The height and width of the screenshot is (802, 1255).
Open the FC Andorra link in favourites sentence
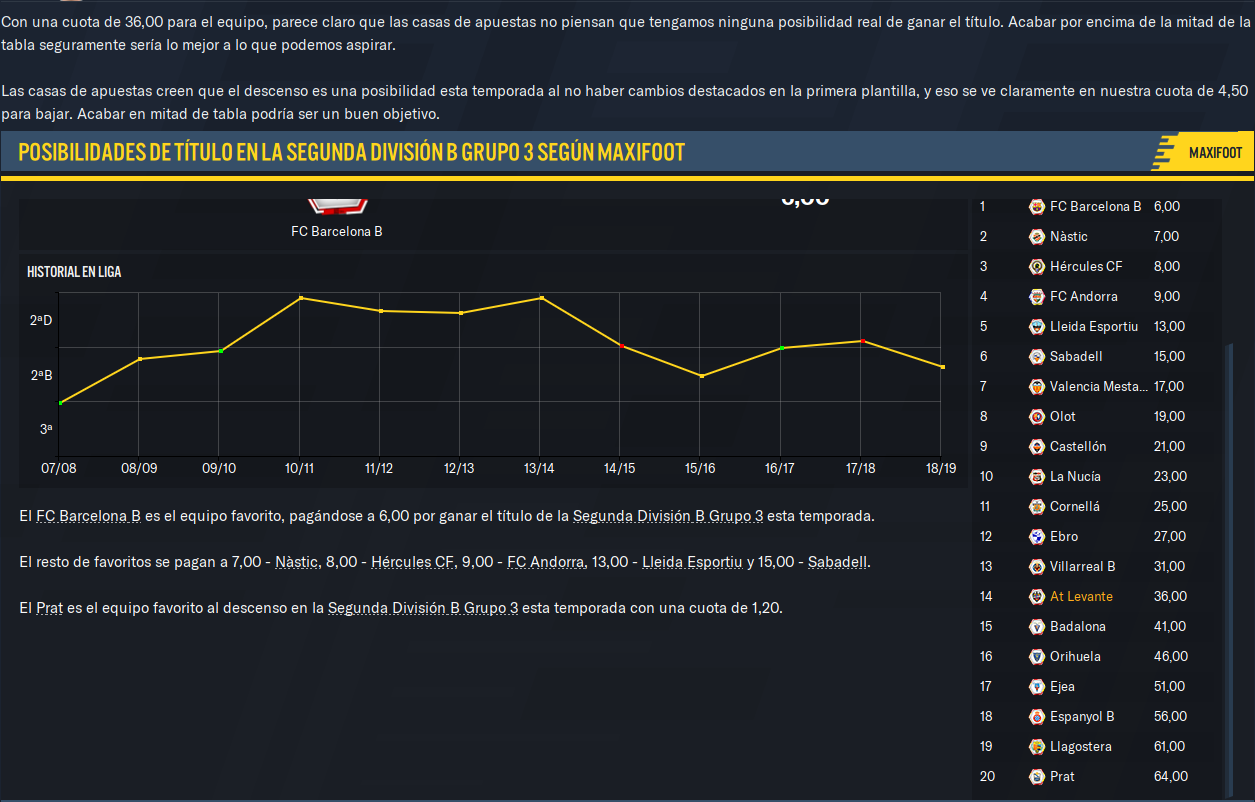tap(545, 562)
